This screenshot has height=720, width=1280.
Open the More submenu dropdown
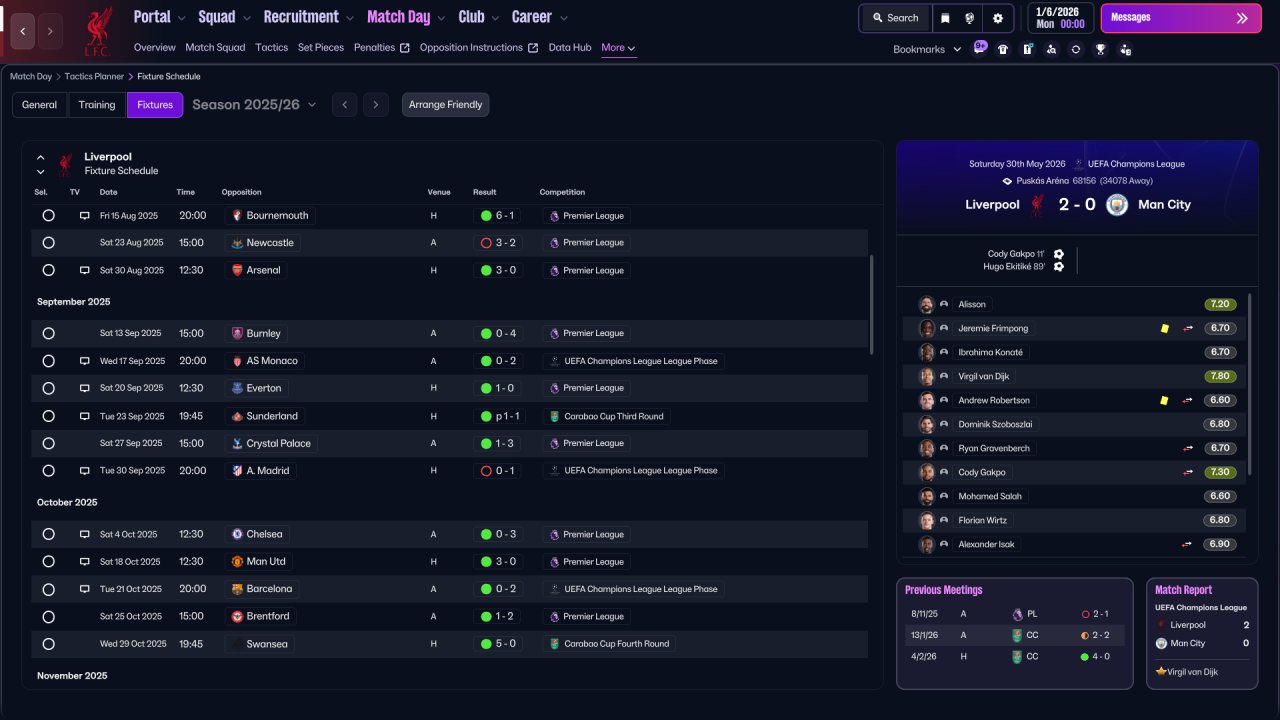point(618,48)
